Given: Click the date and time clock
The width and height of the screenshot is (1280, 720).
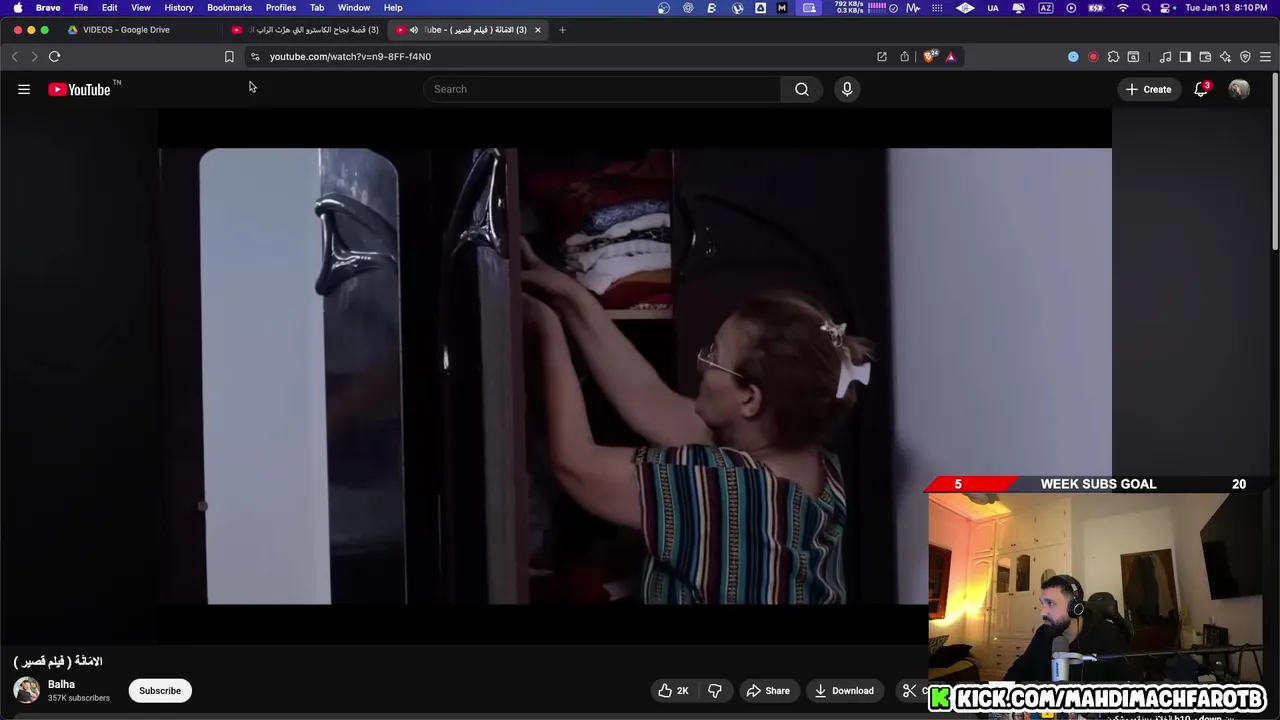Looking at the screenshot, I should (x=1227, y=8).
